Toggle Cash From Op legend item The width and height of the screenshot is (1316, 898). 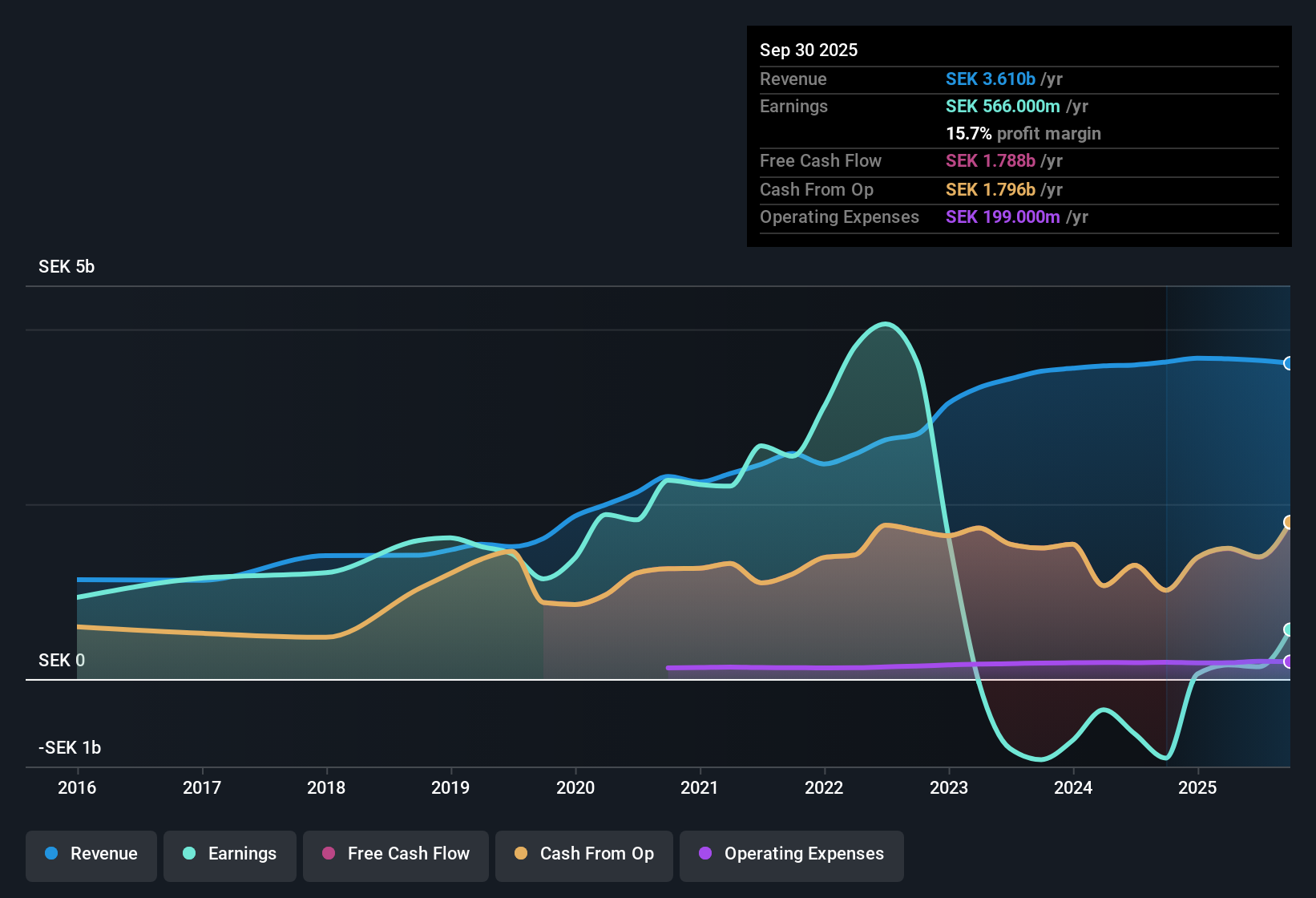point(584,855)
